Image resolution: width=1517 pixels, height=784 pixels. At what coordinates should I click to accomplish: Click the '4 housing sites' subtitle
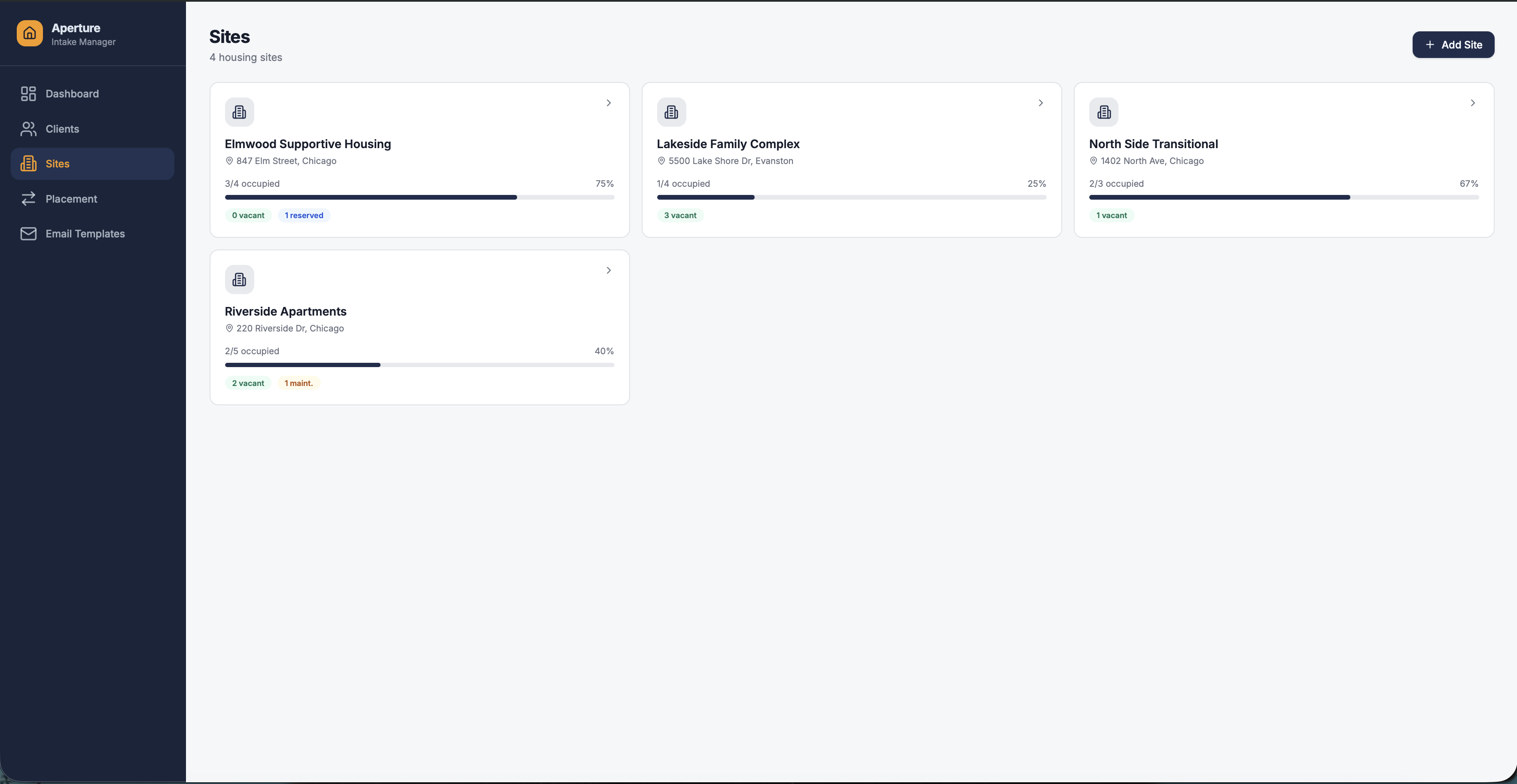(246, 58)
